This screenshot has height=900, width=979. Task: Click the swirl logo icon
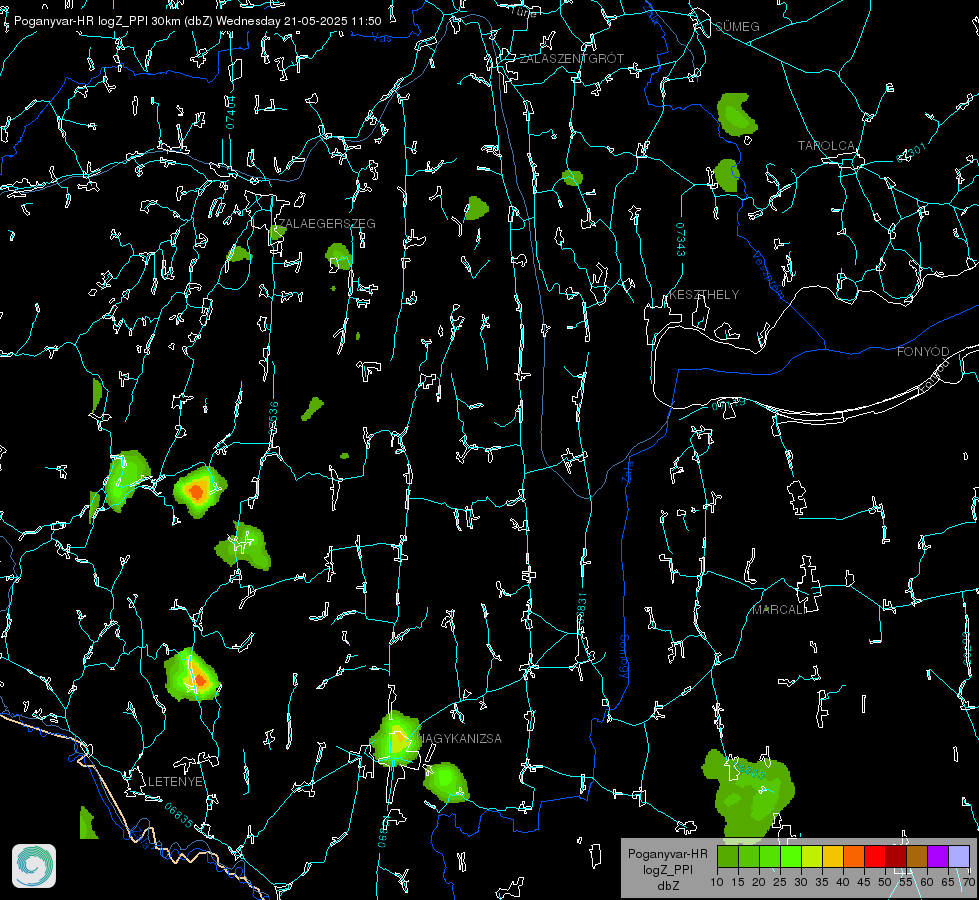point(34,866)
